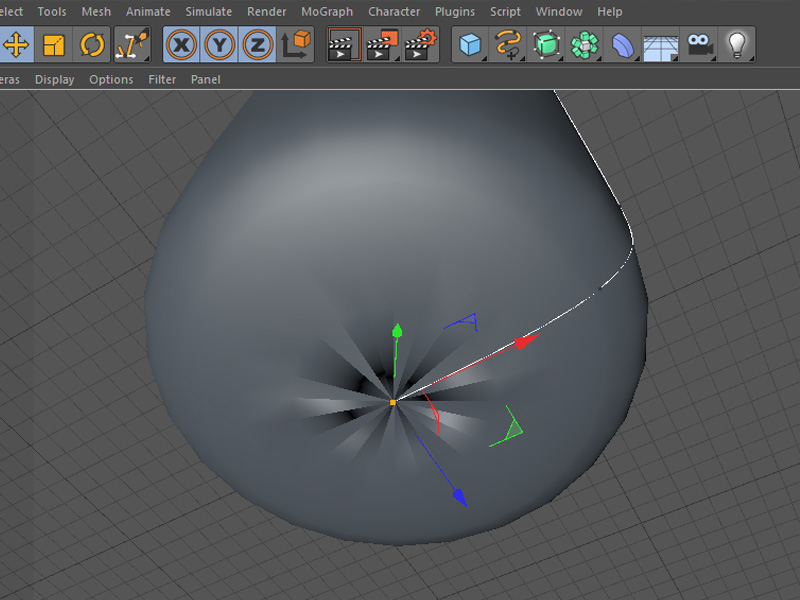Toggle X axis lock

pos(182,45)
